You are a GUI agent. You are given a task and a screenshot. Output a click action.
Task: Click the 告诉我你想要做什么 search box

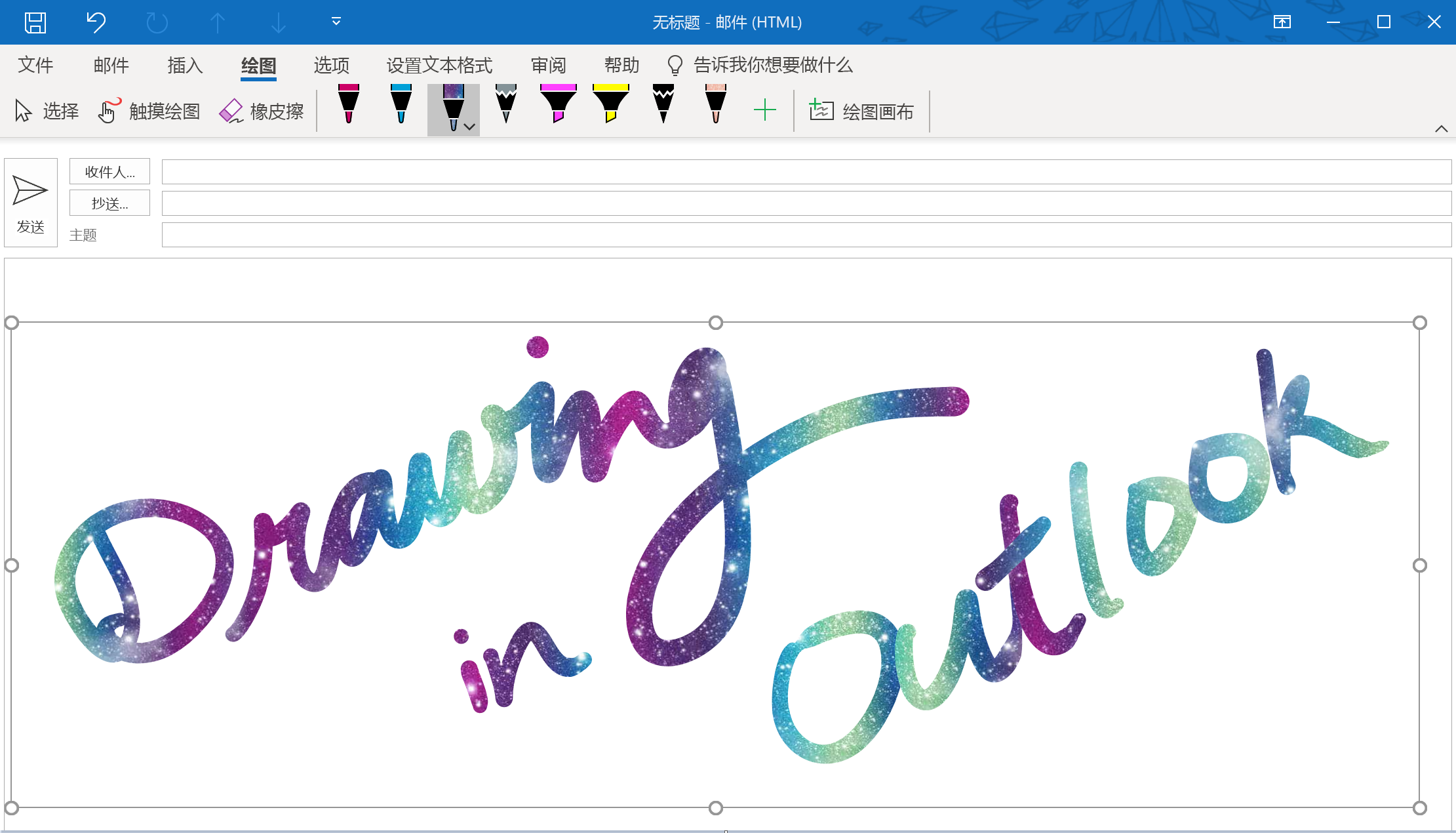click(760, 65)
